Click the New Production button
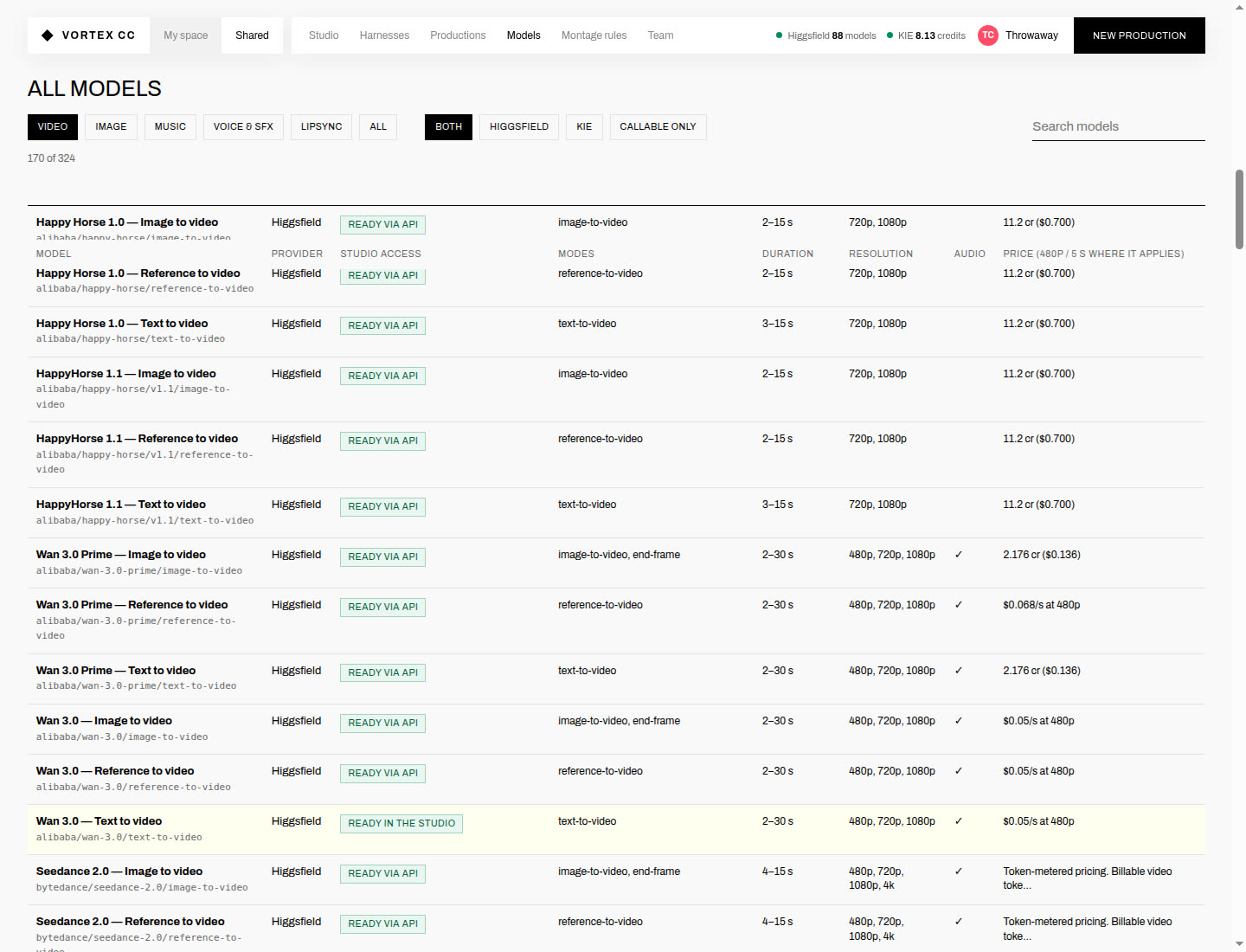Screen dimensions: 1246x952 click(1139, 35)
